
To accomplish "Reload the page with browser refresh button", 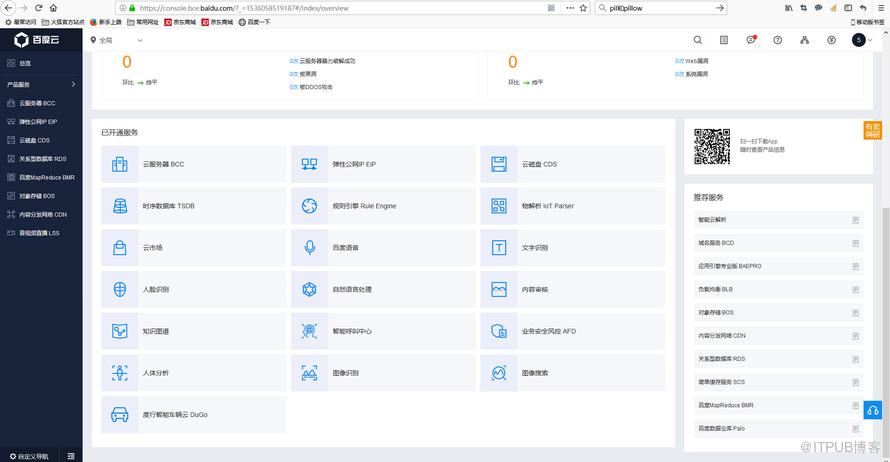I will pos(39,8).
